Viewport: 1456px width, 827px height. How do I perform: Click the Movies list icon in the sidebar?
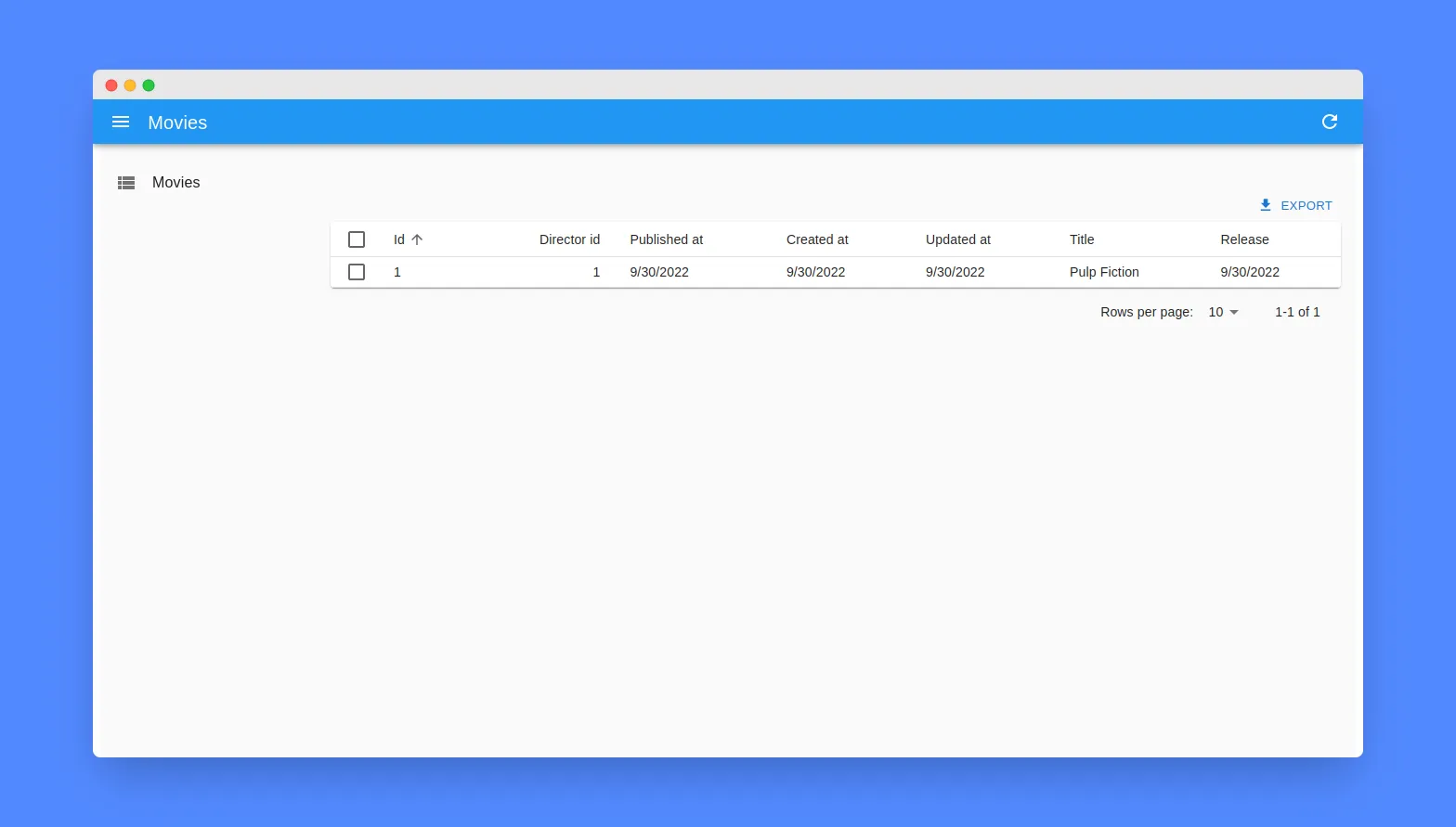tap(126, 183)
